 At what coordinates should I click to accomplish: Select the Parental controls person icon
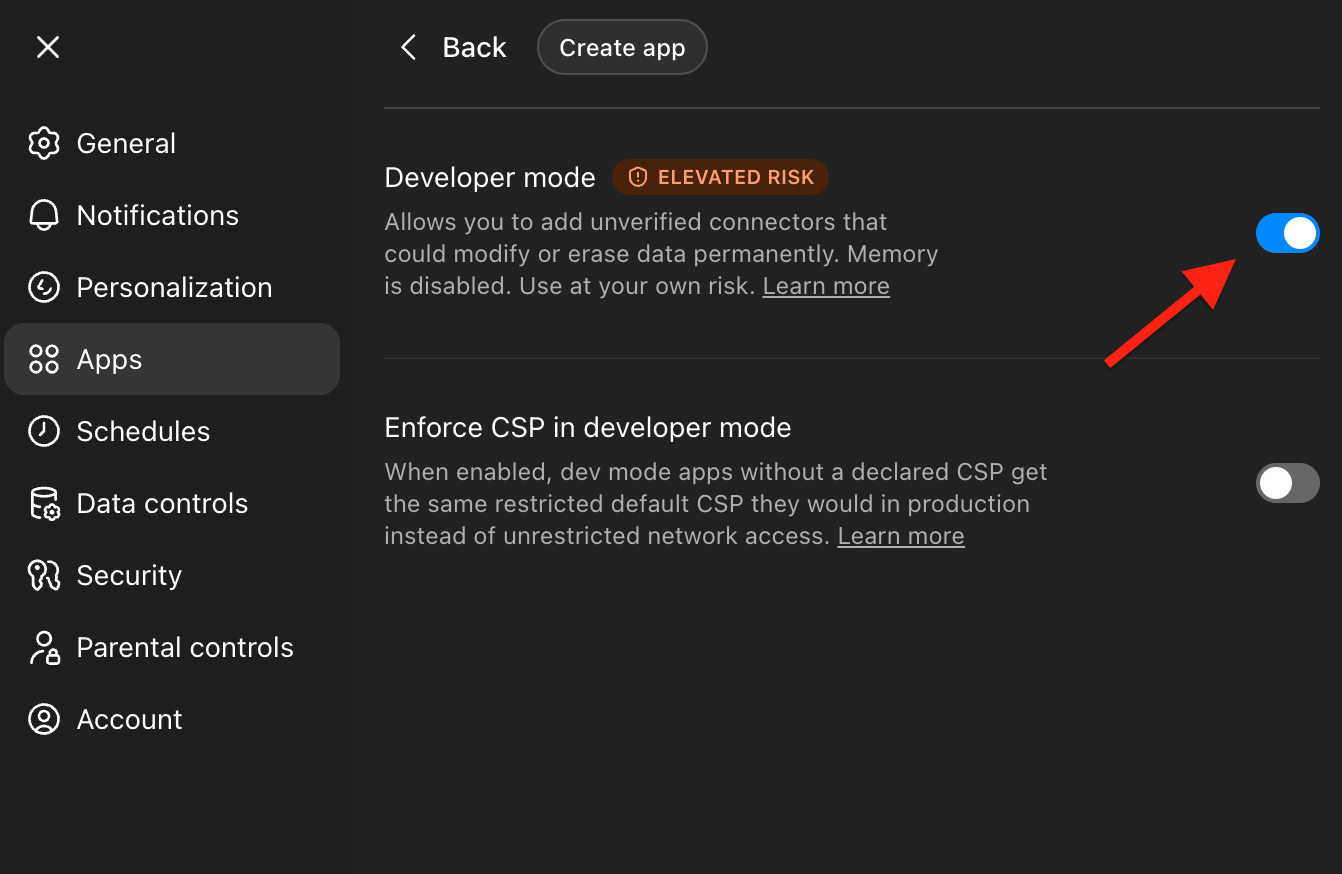(x=44, y=647)
